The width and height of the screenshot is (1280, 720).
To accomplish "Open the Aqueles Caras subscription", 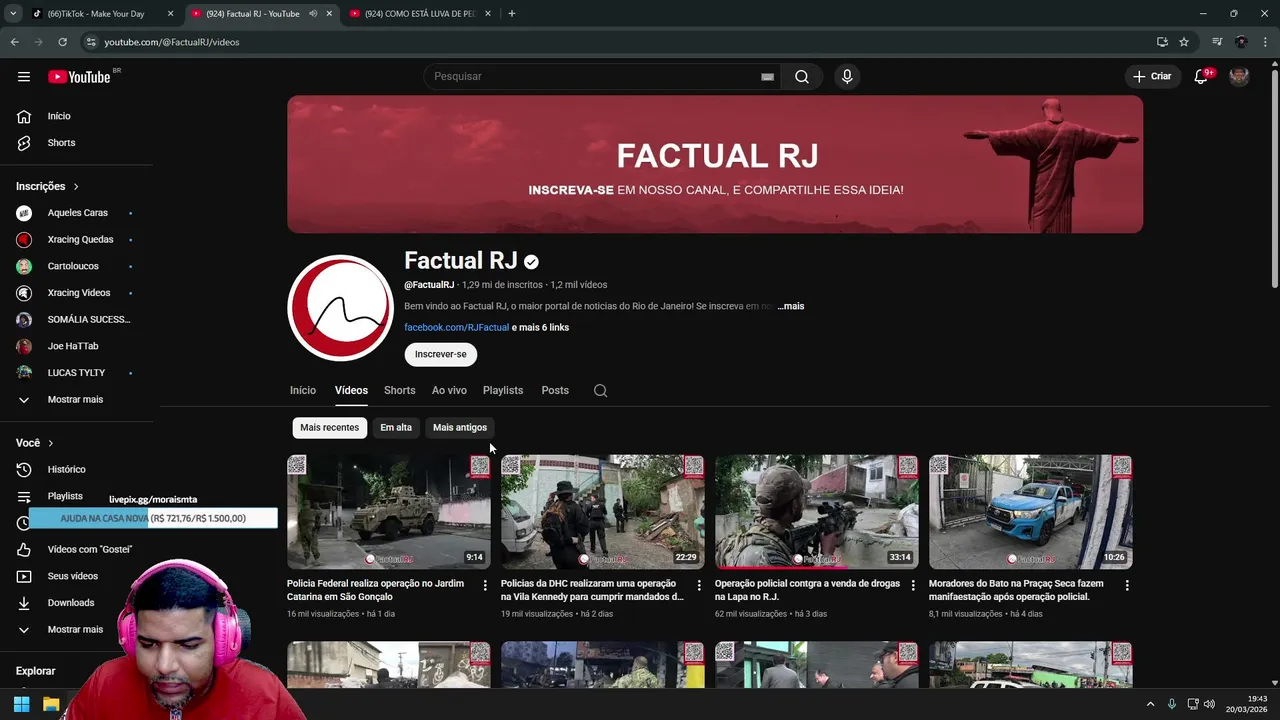I will [76, 213].
